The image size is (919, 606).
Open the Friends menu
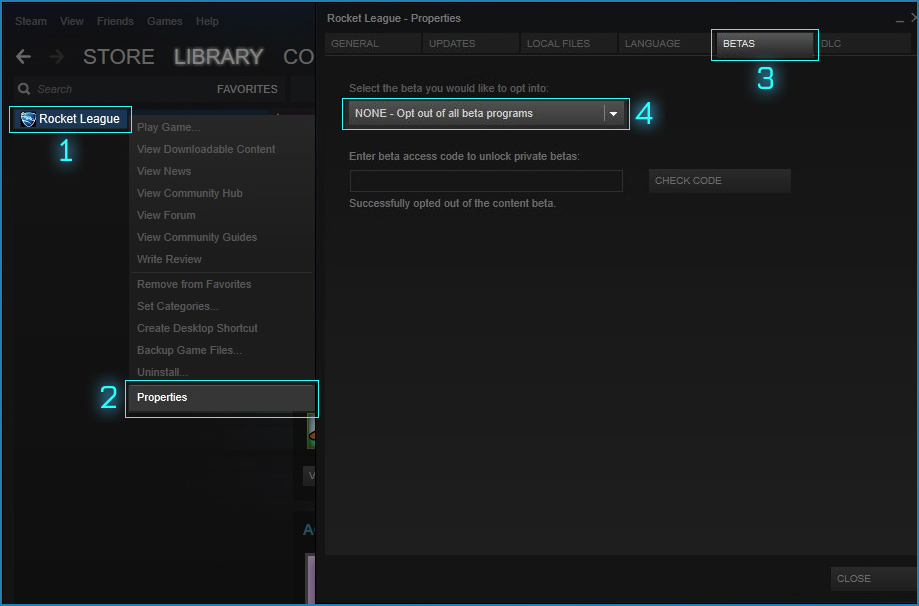(115, 21)
